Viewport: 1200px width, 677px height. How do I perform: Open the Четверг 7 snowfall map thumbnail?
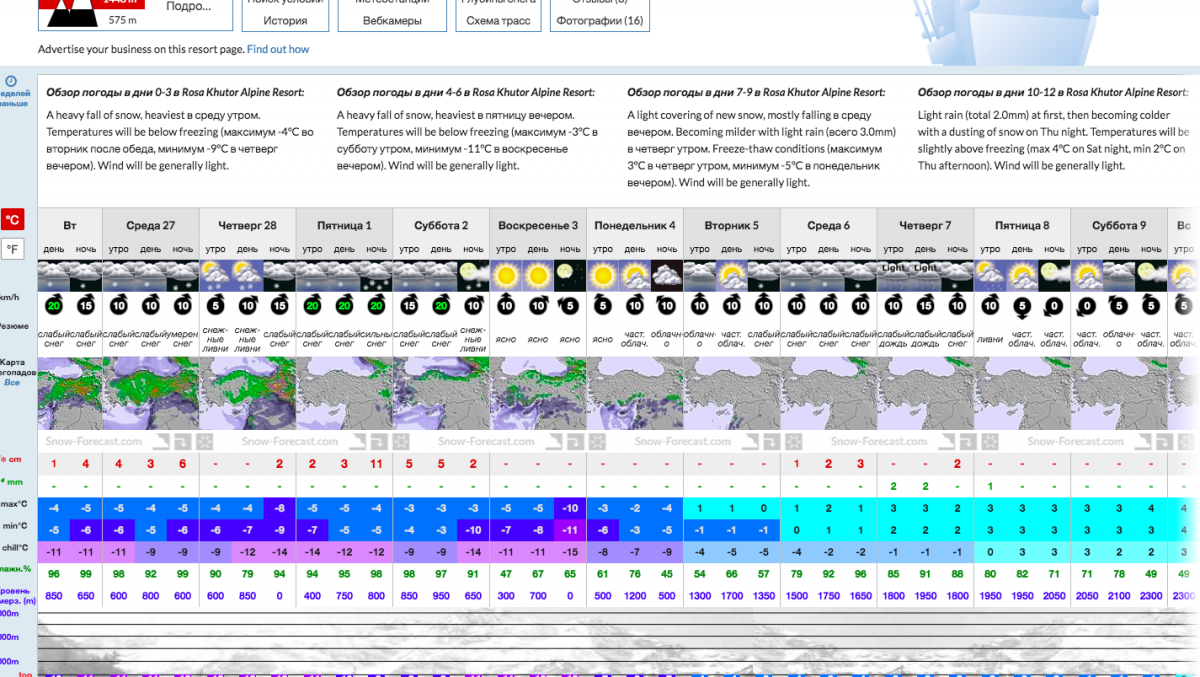[x=925, y=394]
